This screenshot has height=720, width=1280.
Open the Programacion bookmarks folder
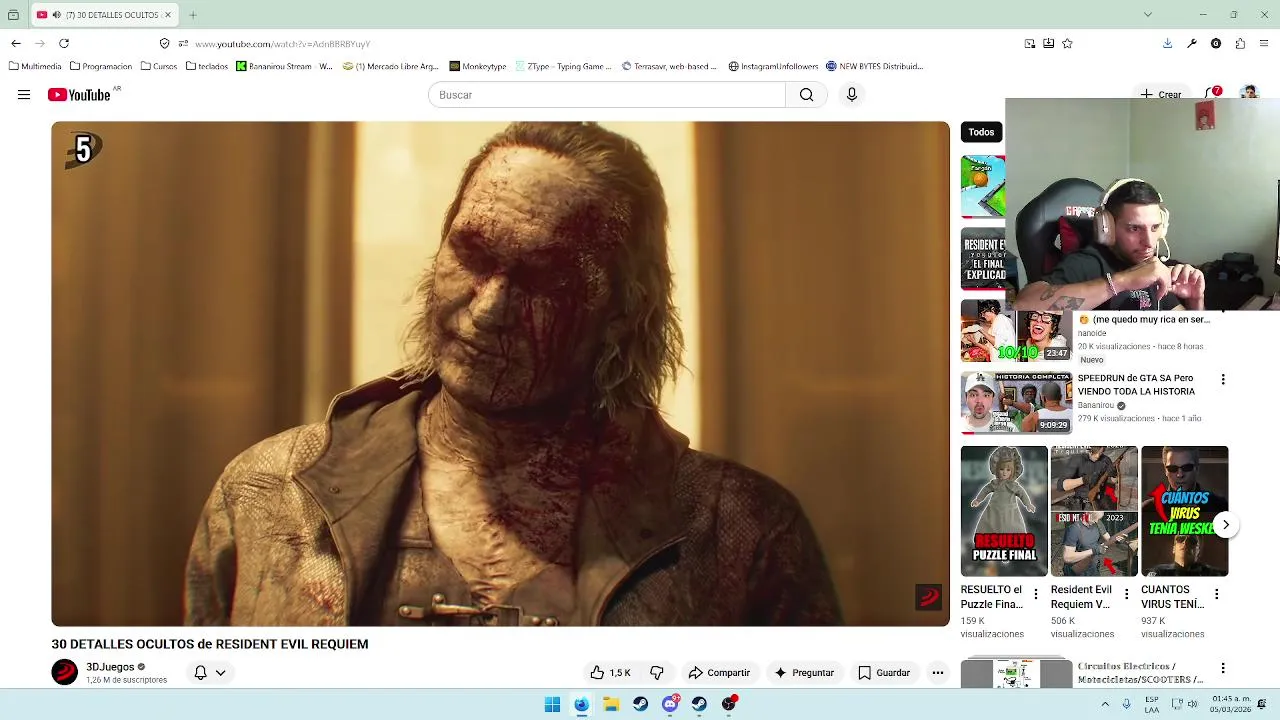click(101, 66)
